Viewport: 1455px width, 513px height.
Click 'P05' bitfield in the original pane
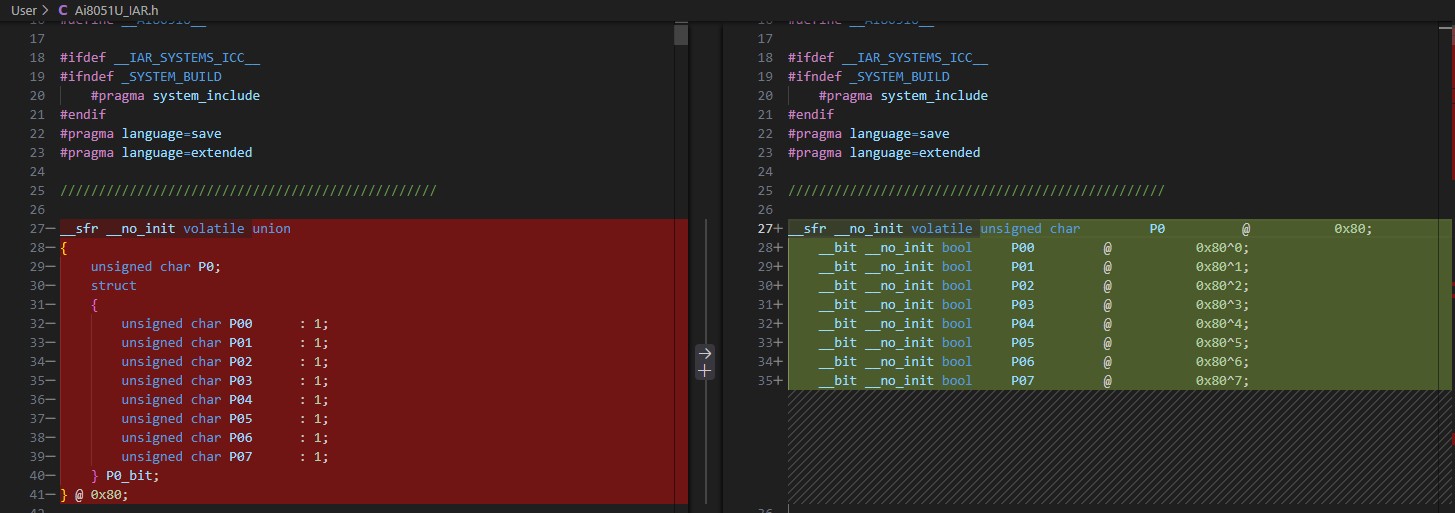click(240, 419)
